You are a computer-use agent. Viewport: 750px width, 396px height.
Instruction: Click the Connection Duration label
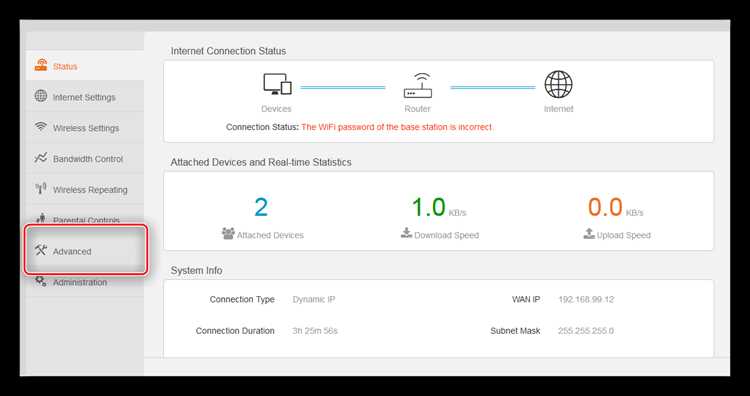[235, 330]
